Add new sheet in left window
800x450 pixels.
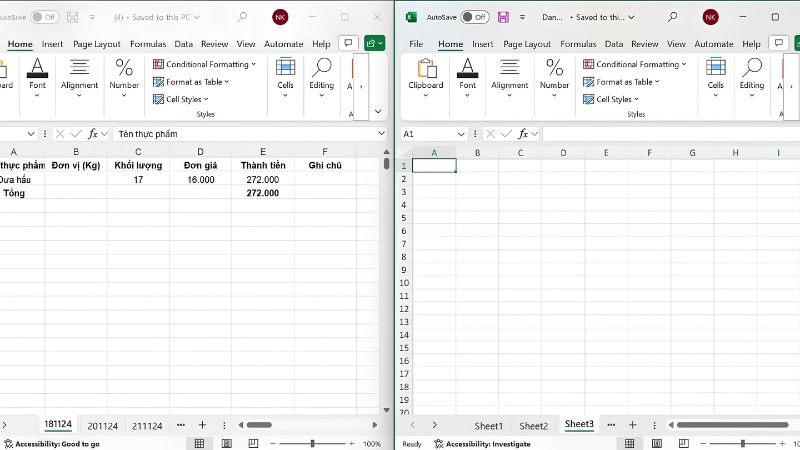[203, 424]
